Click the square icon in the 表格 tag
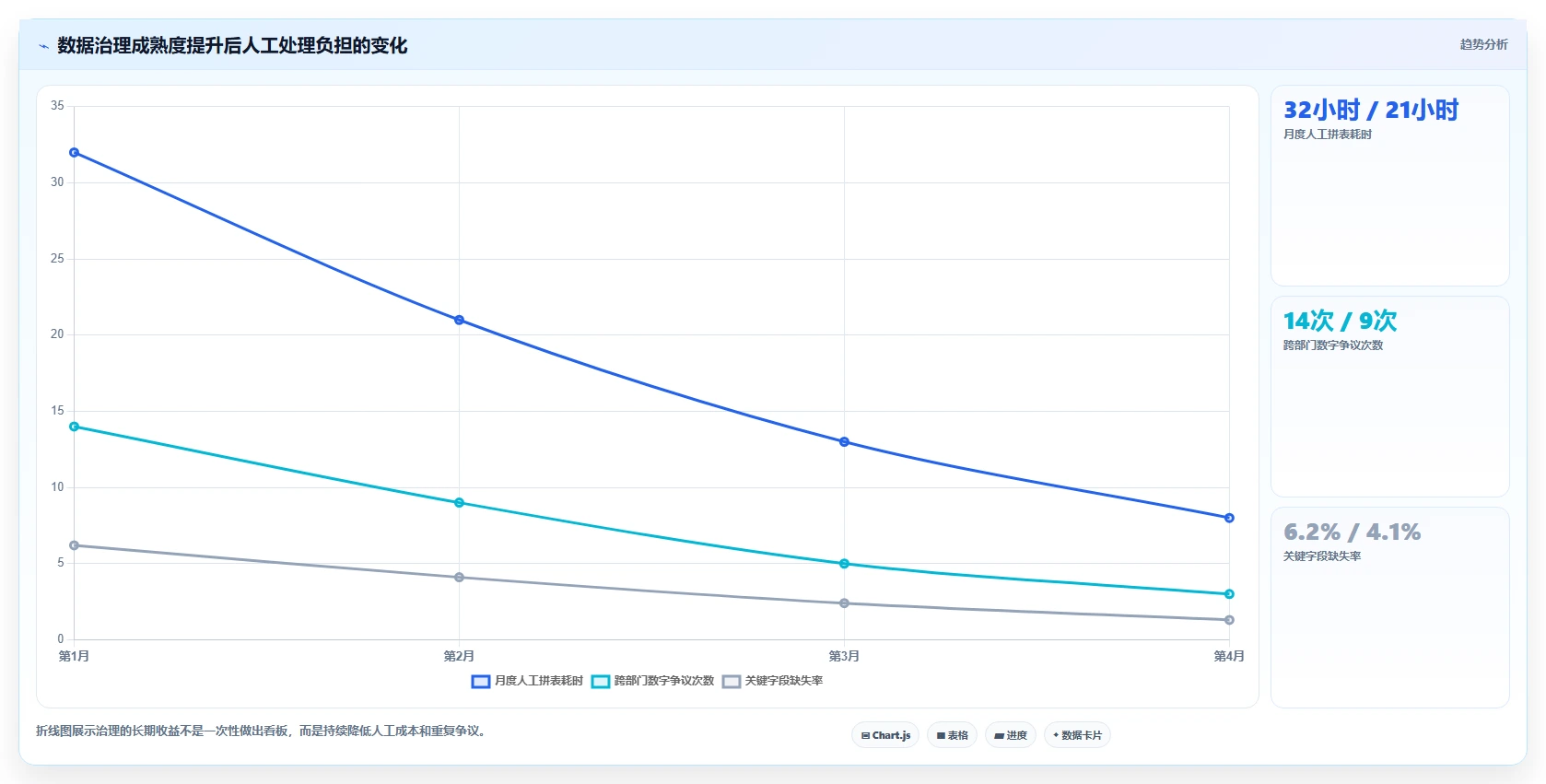1546x784 pixels. coord(941,735)
